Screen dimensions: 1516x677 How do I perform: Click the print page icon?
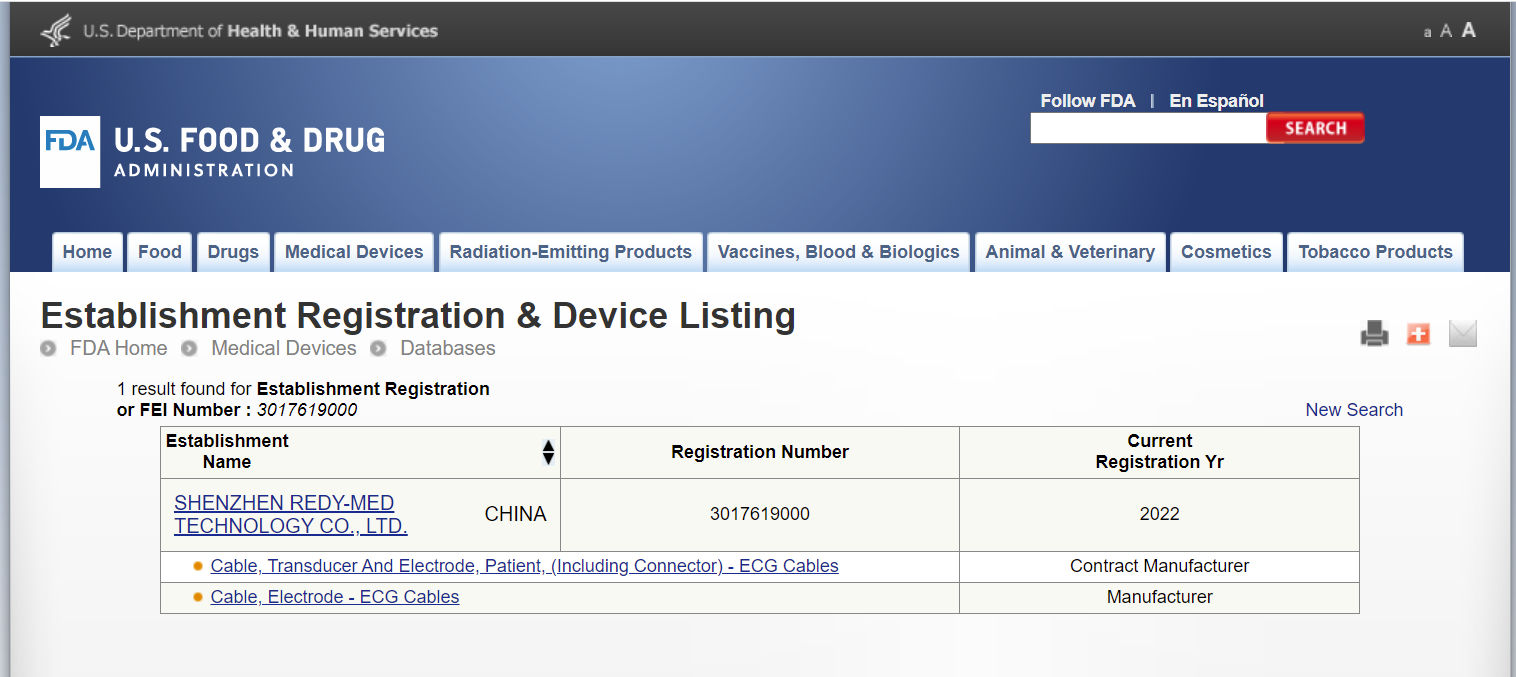[1374, 334]
